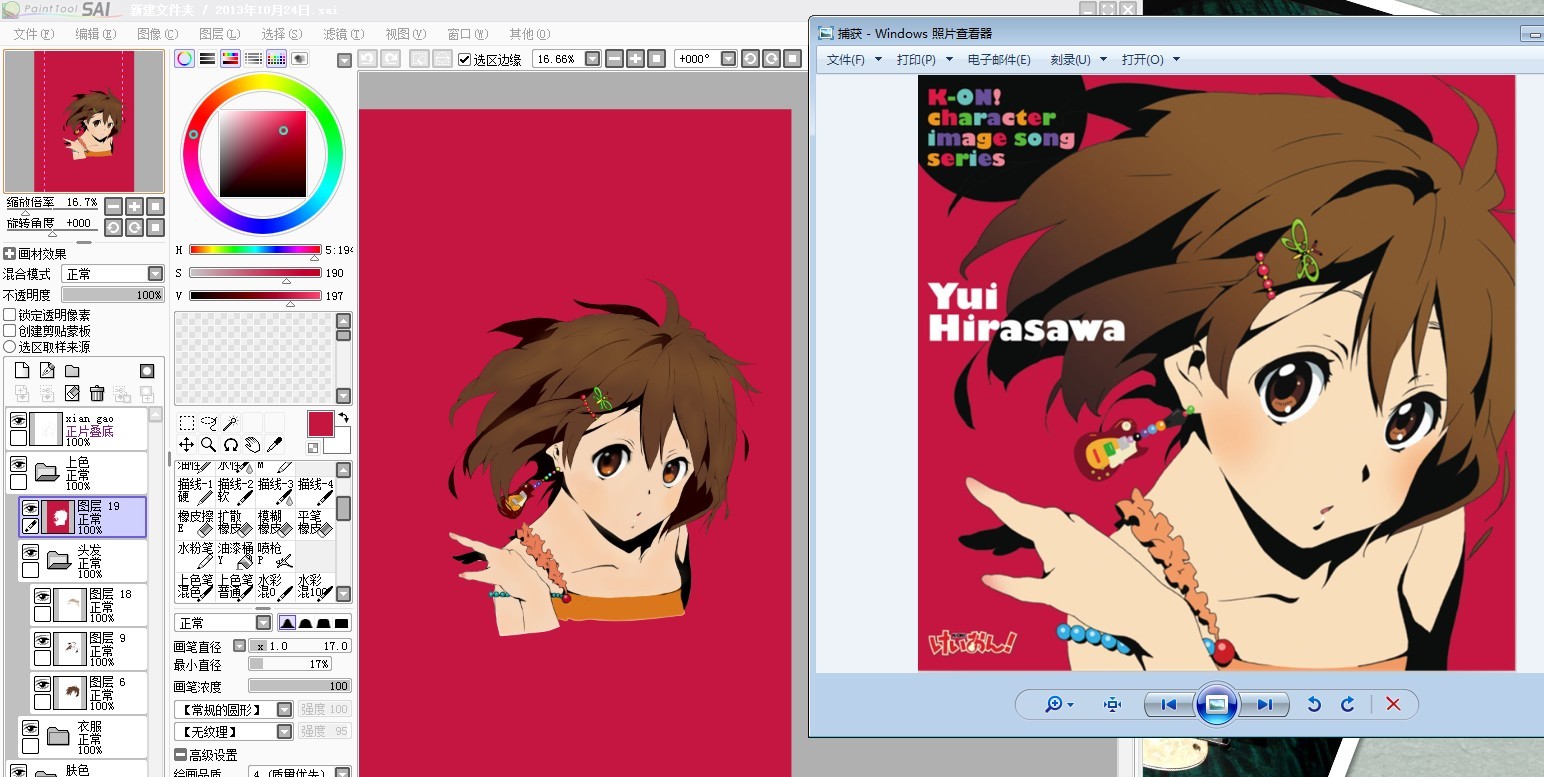Choose the 模糊橡皮 blur eraser brush
This screenshot has height=777, width=1544.
[275, 522]
